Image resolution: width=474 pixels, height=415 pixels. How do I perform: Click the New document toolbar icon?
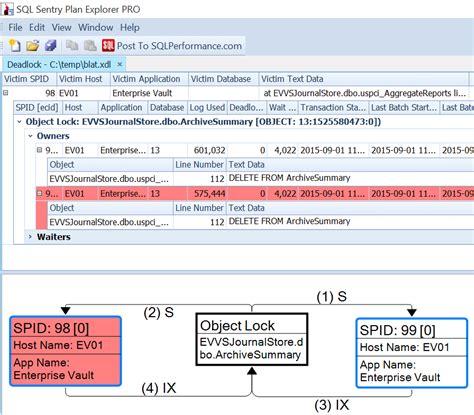pyautogui.click(x=15, y=45)
